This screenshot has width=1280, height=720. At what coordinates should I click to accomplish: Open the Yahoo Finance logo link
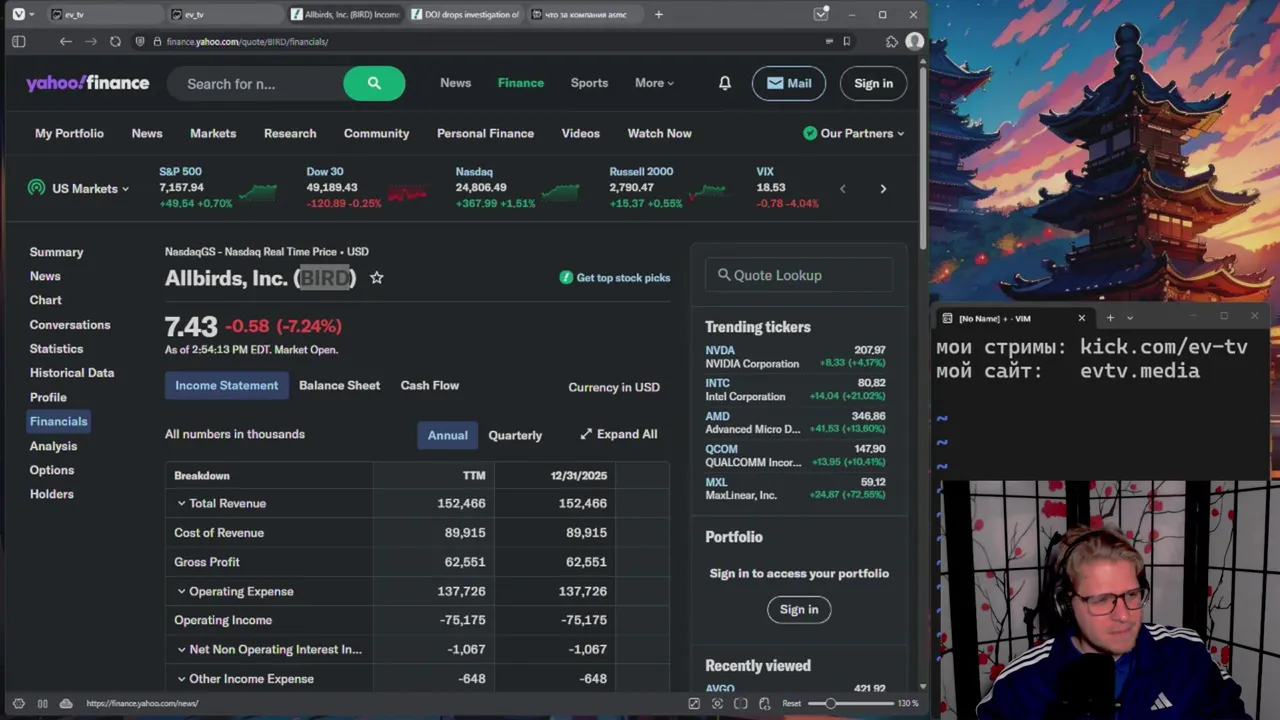(88, 83)
